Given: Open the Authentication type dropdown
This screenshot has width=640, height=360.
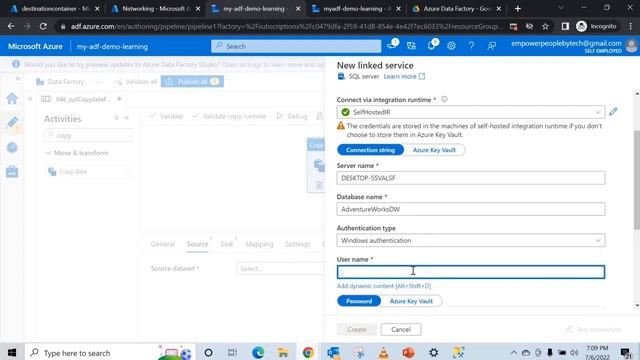Looking at the screenshot, I should (x=471, y=240).
